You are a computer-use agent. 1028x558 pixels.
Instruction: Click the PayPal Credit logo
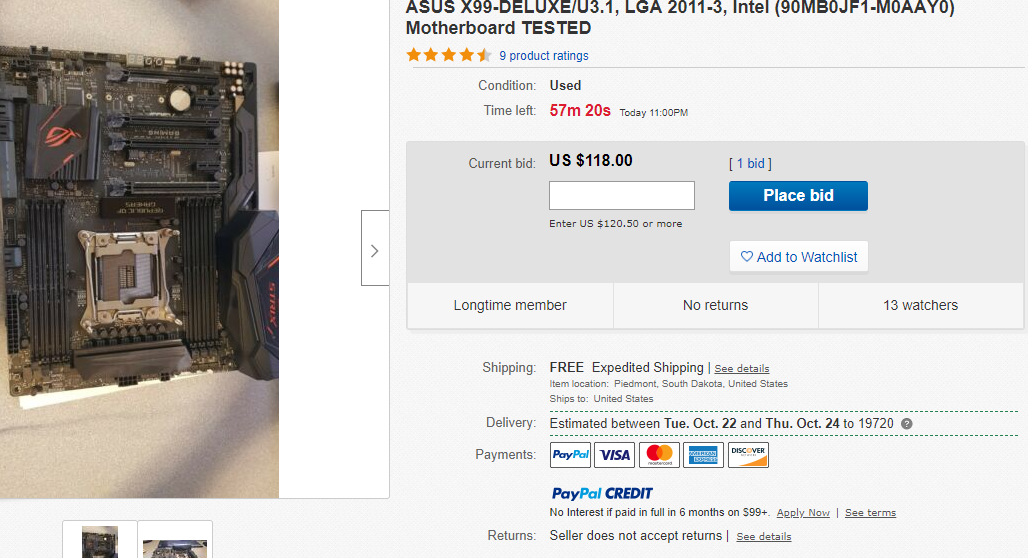(x=602, y=493)
